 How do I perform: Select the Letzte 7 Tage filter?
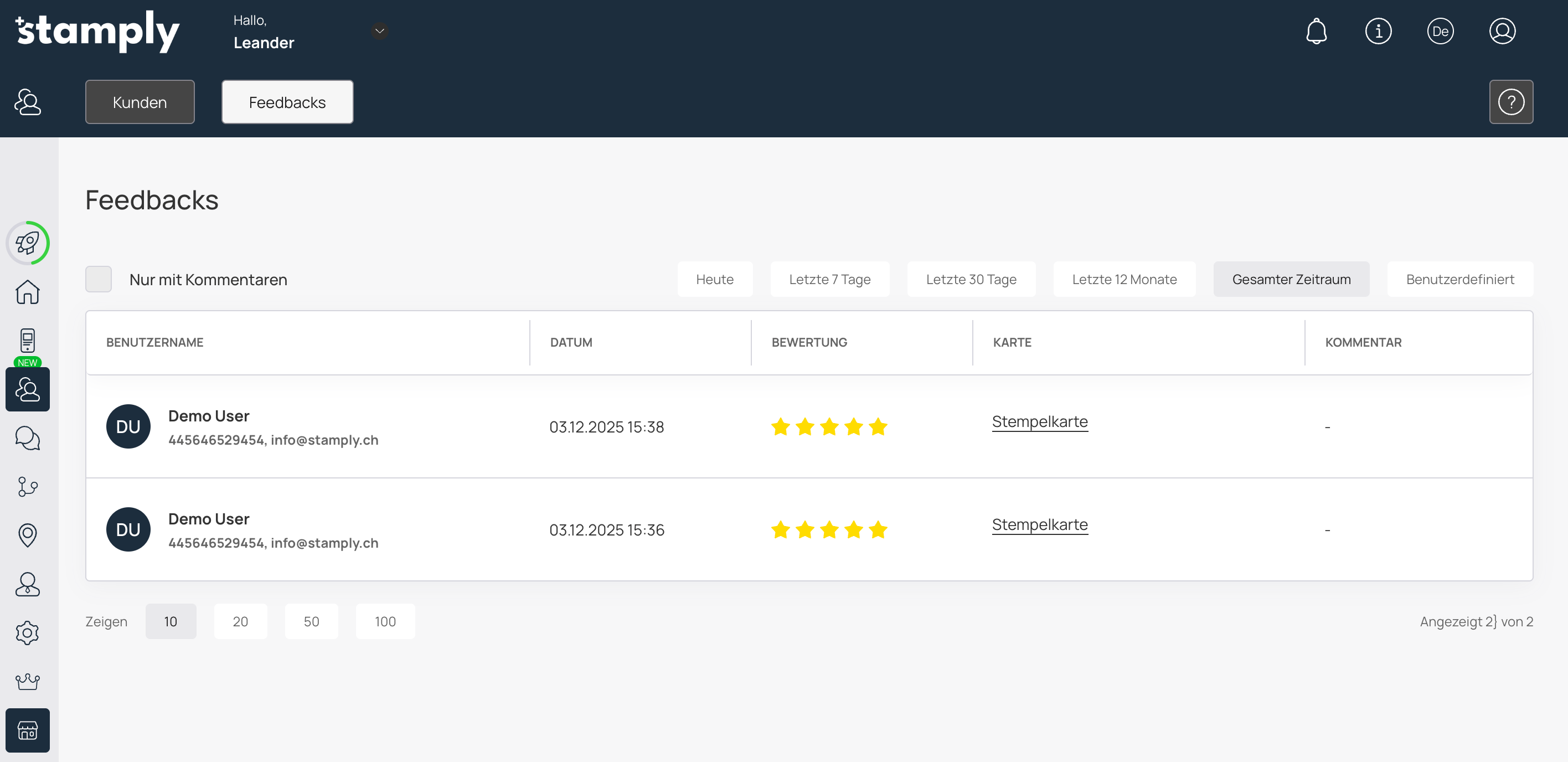tap(829, 279)
